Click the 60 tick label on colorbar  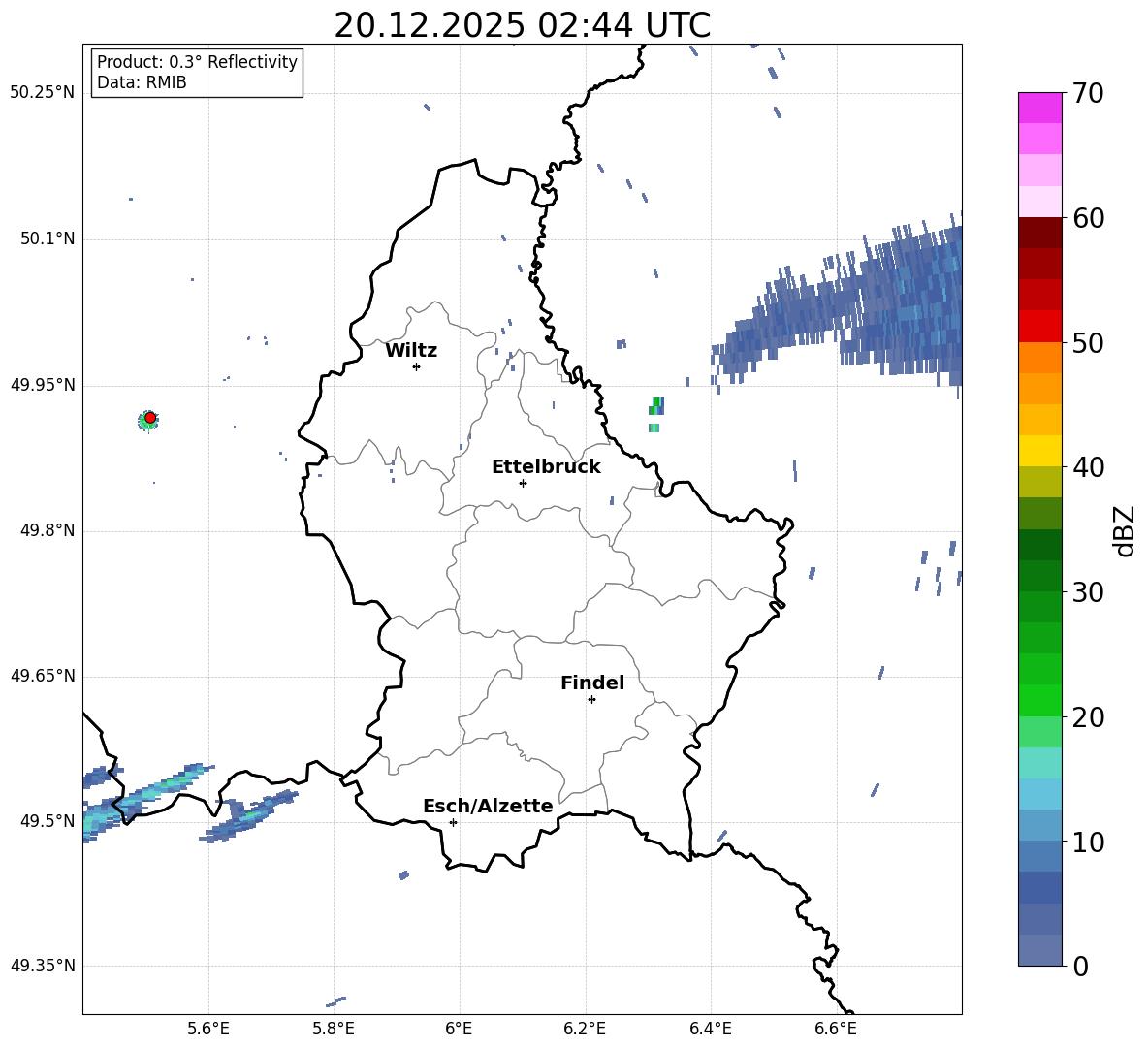[x=1088, y=218]
